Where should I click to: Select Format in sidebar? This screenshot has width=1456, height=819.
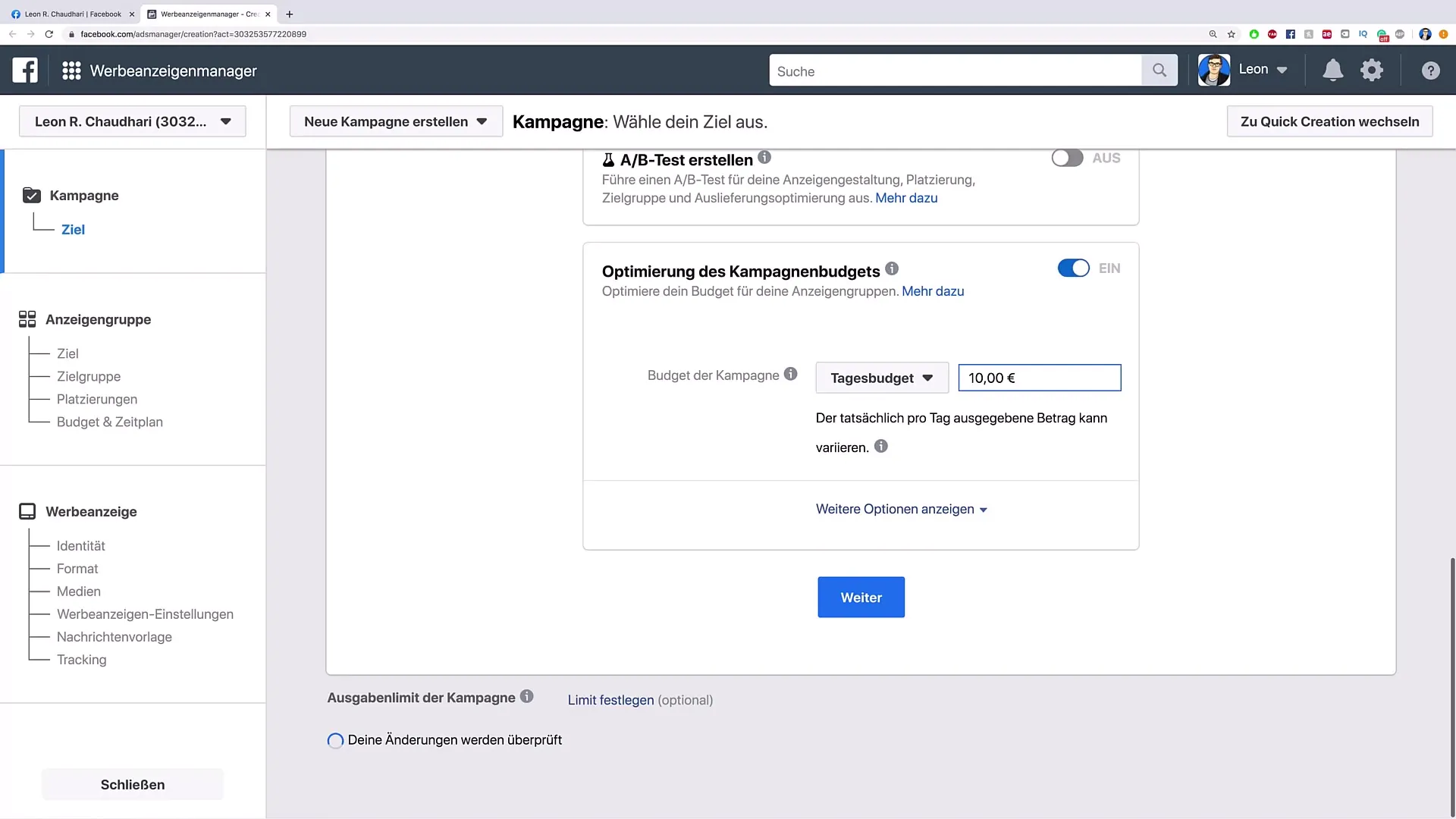(x=77, y=569)
